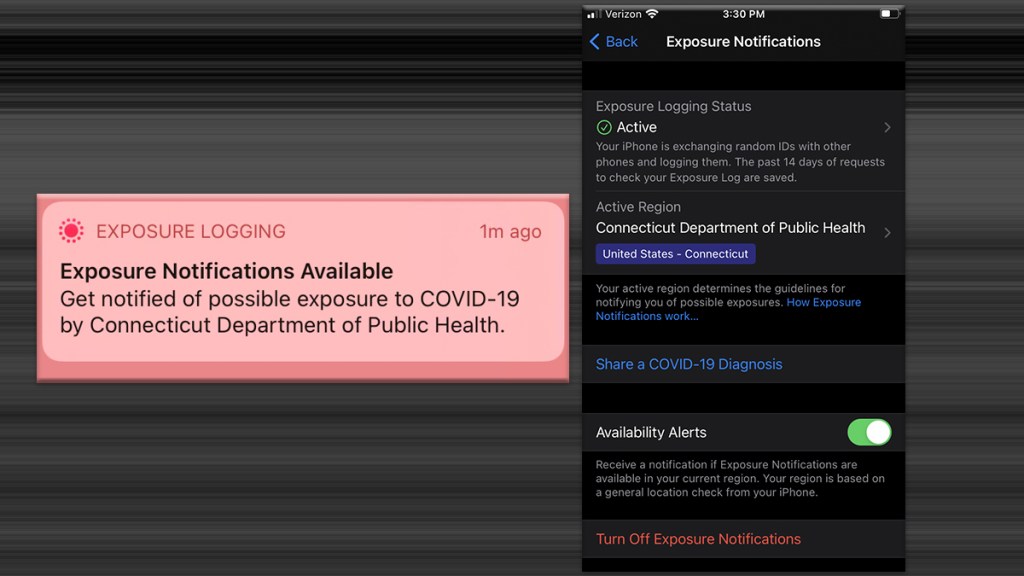Tap the United States - Connecticut badge
This screenshot has width=1024, height=576.
675,254
